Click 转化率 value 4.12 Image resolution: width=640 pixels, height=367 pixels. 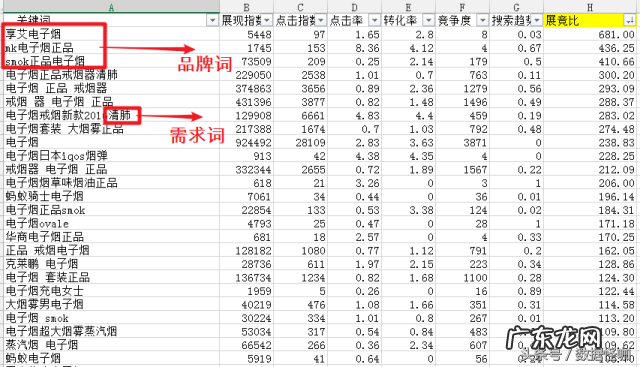(x=421, y=48)
